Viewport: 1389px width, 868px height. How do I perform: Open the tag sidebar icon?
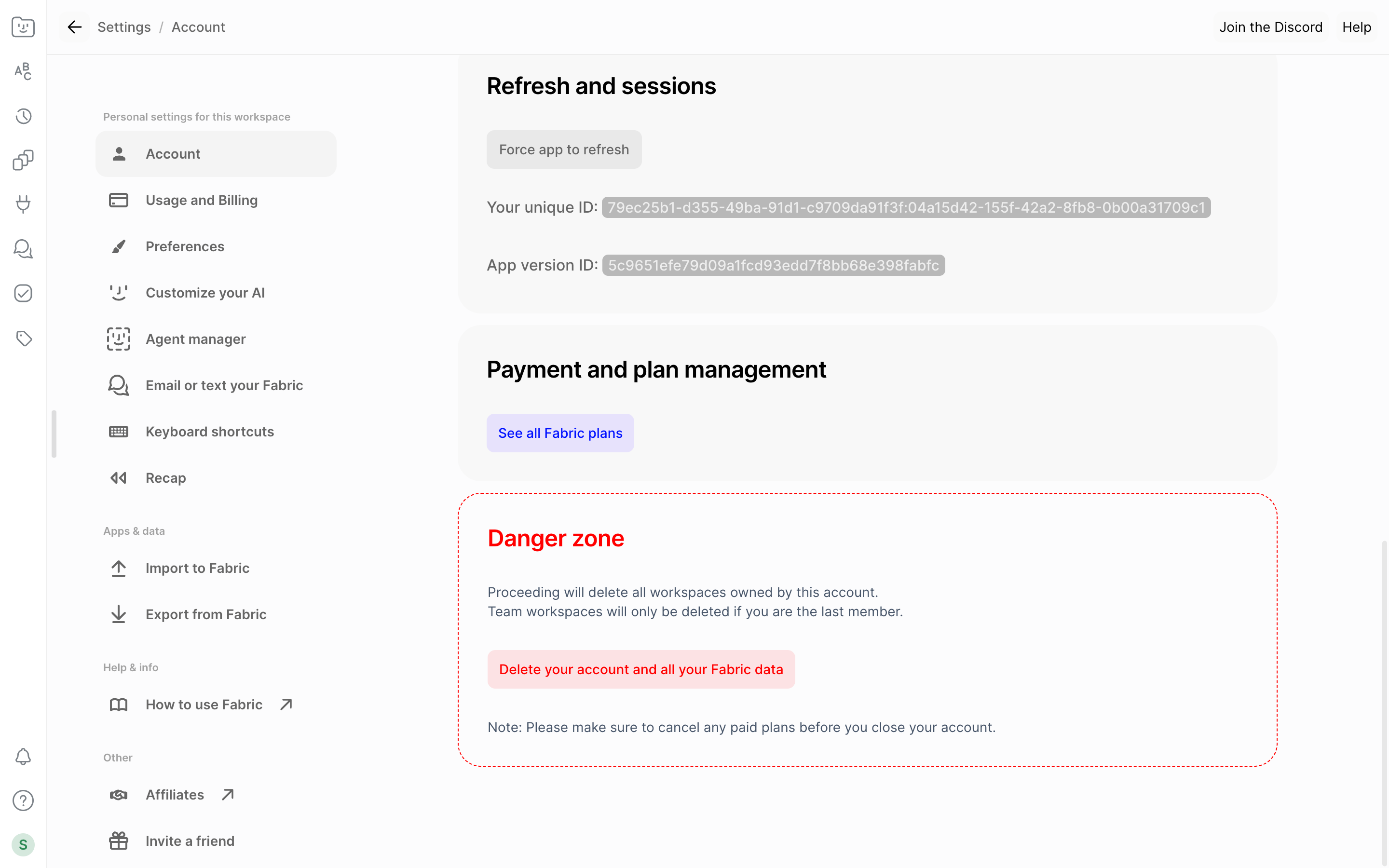coord(23,338)
